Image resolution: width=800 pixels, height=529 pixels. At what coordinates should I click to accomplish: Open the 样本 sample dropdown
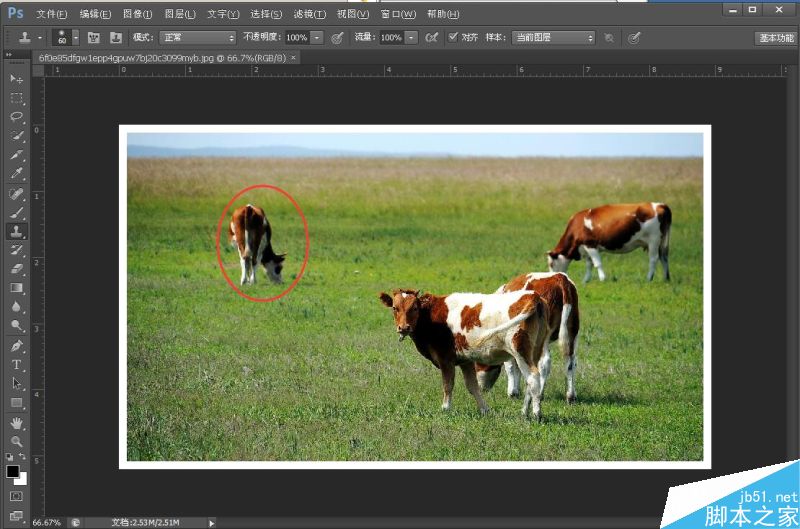pyautogui.click(x=554, y=37)
